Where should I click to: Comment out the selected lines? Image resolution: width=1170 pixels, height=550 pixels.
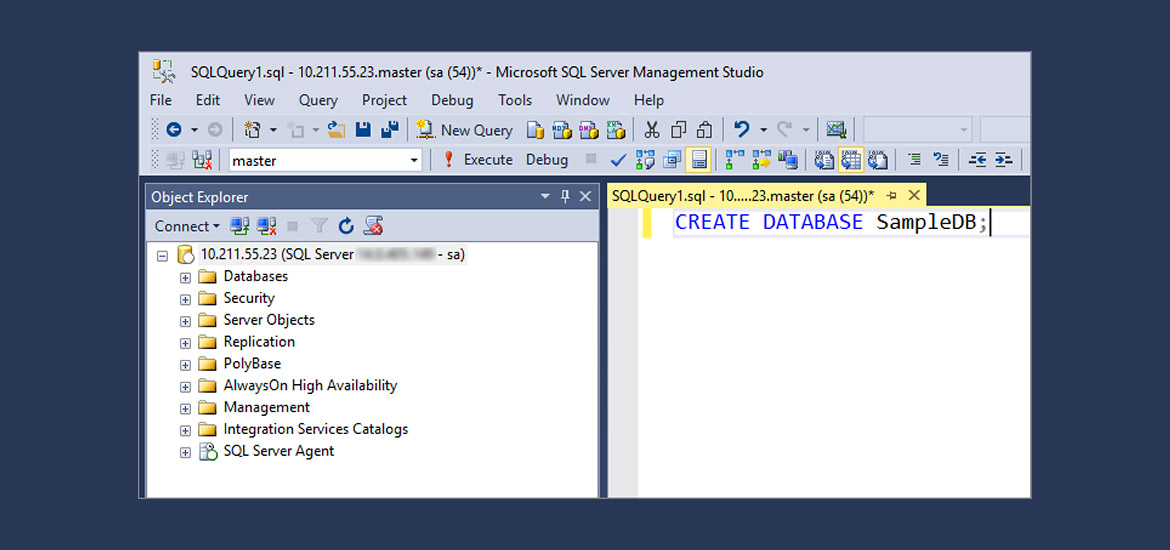[x=914, y=159]
